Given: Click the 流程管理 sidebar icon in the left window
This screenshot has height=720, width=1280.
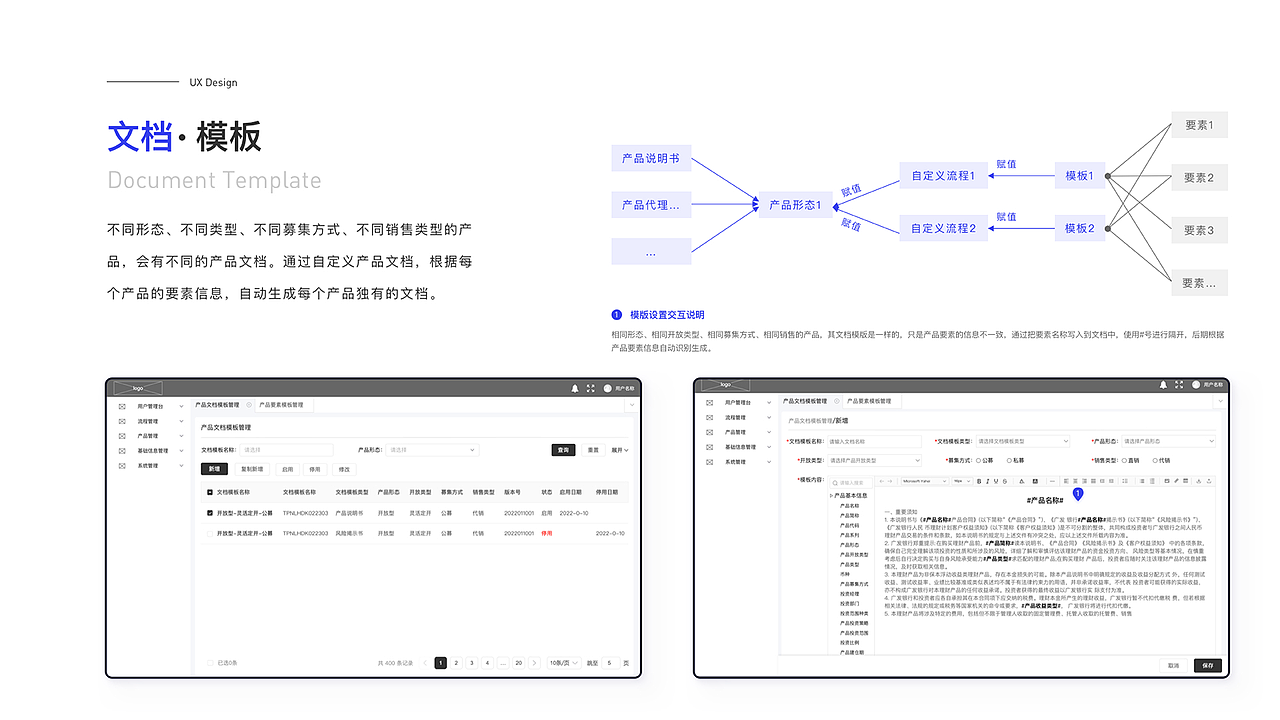Looking at the screenshot, I should pos(122,421).
